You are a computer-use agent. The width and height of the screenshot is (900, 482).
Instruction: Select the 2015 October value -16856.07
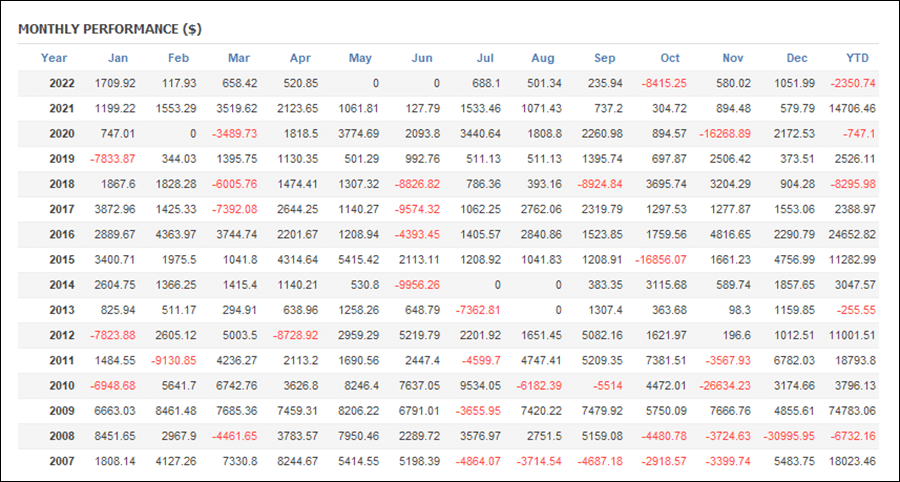(660, 259)
